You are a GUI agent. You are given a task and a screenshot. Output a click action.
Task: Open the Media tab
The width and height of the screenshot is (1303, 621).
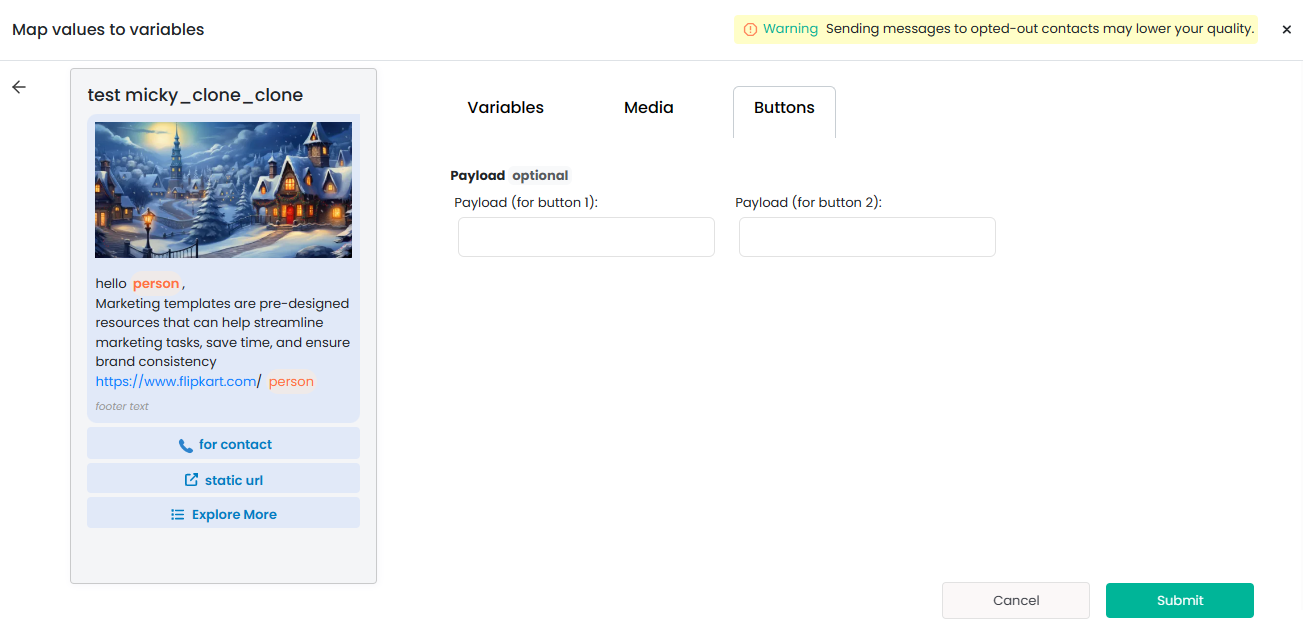[x=648, y=108]
